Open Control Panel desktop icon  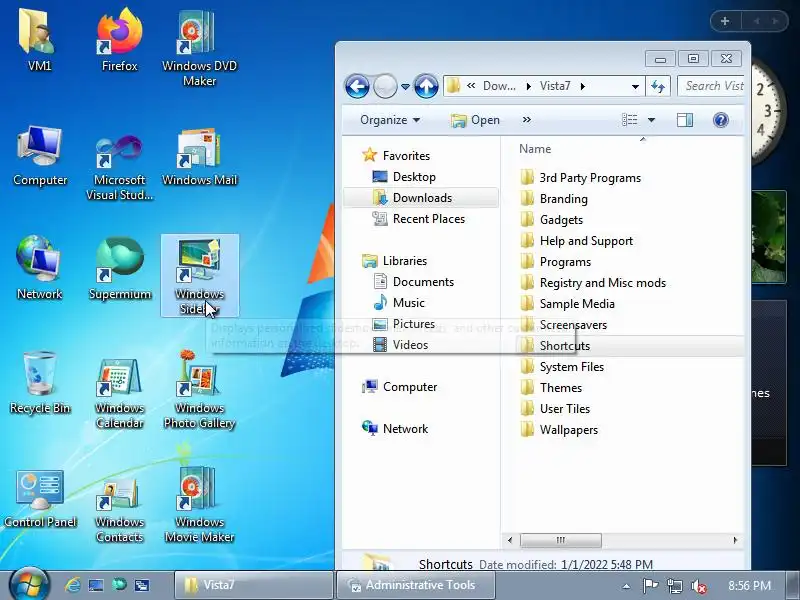coord(40,499)
